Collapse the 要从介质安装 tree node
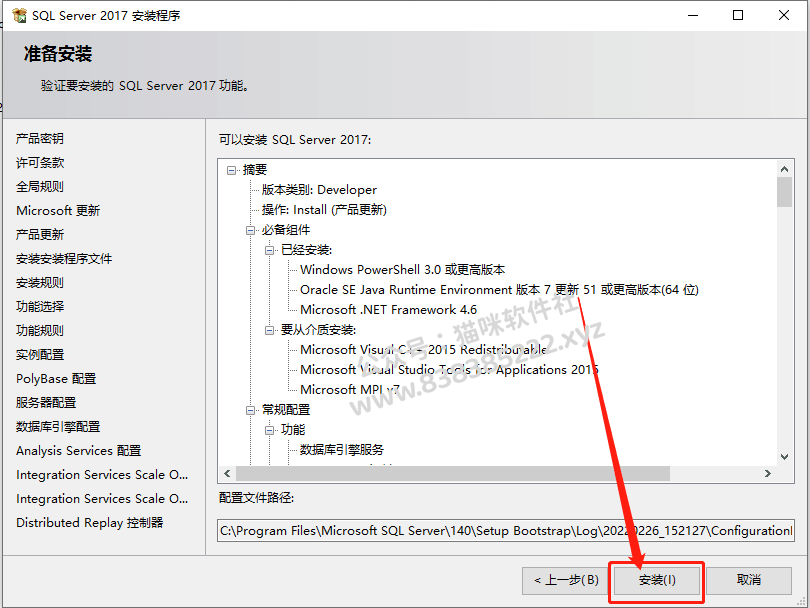Screen dimensions: 810x608 269,330
